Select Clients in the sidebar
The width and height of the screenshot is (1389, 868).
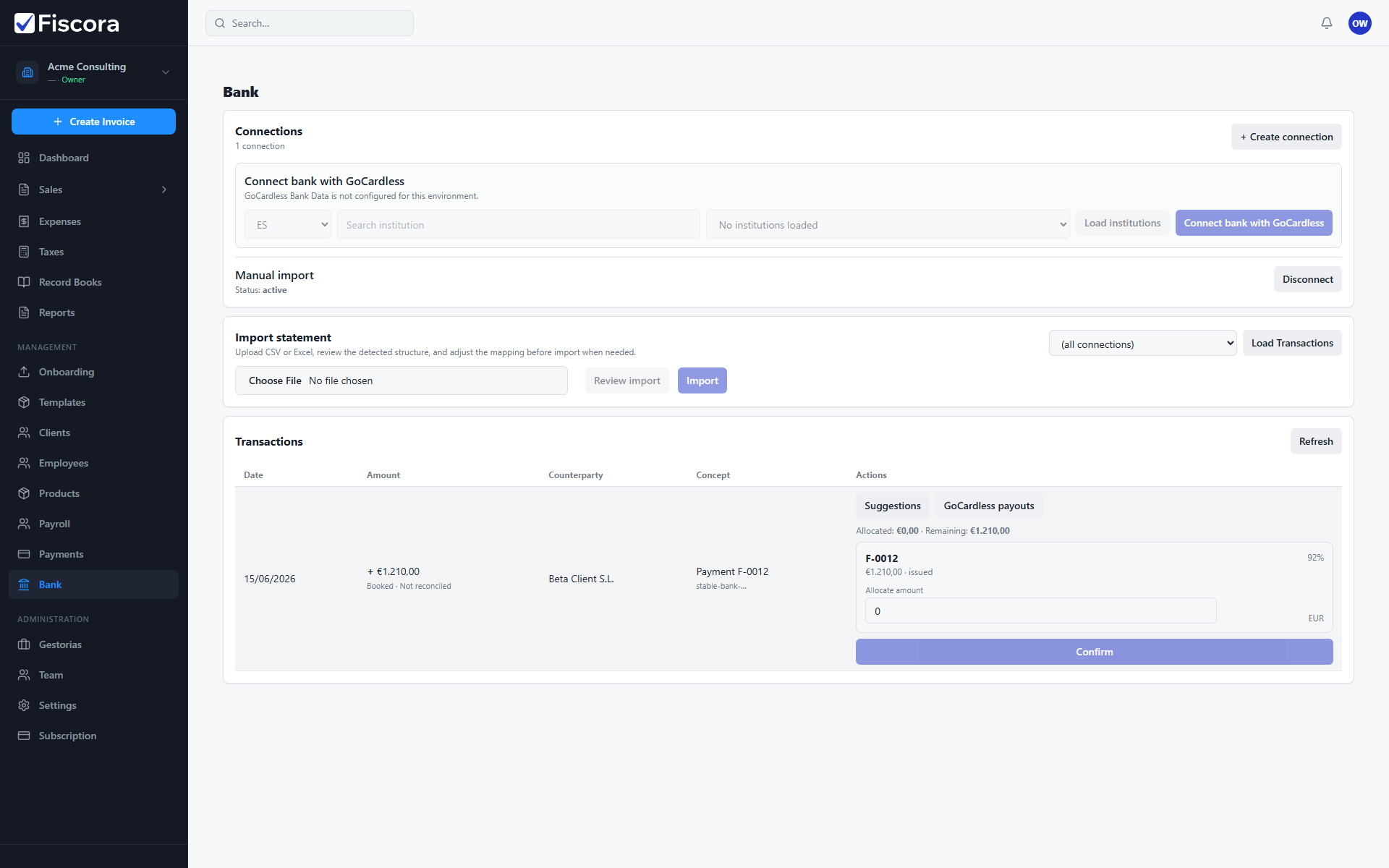click(x=93, y=433)
